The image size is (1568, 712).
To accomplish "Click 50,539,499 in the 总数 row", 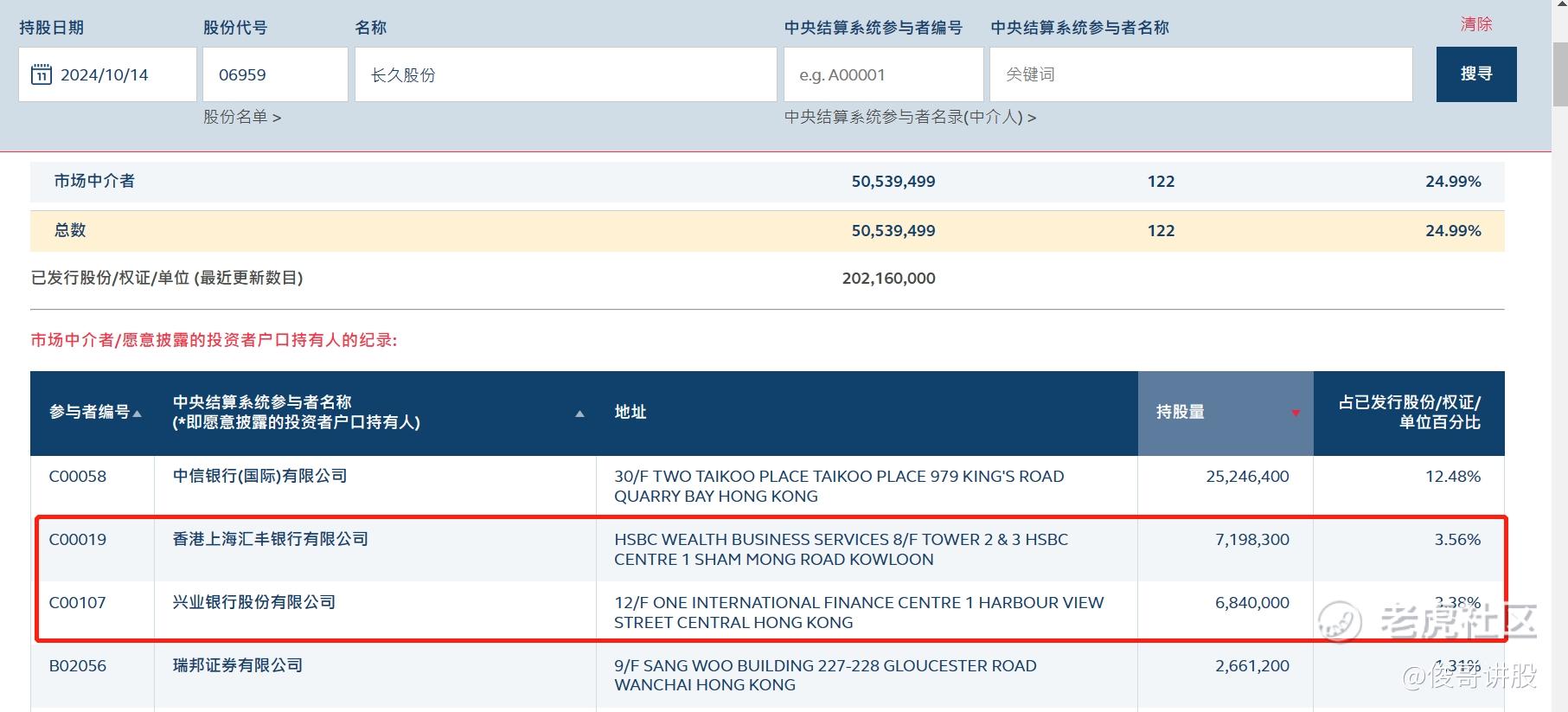I will [893, 231].
